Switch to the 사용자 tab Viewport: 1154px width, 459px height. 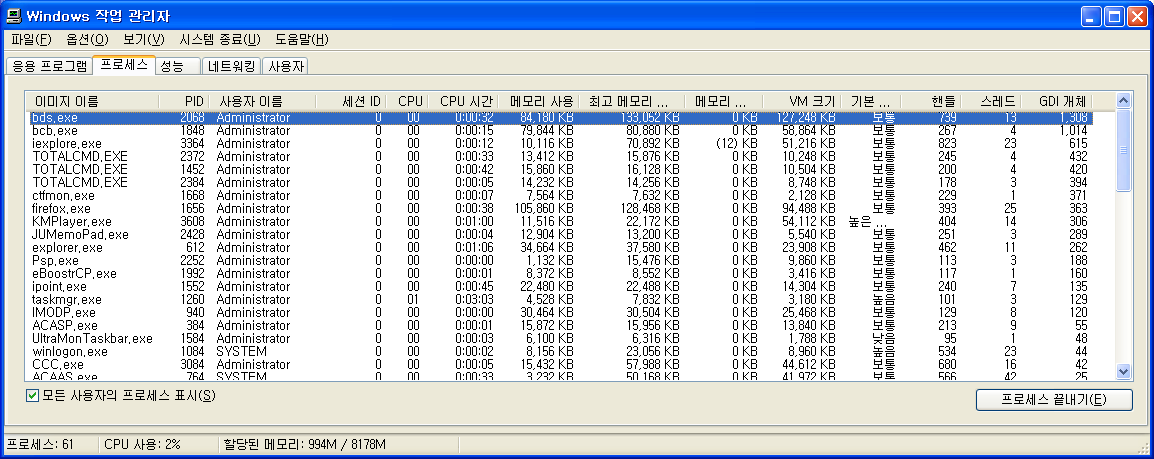click(x=286, y=67)
